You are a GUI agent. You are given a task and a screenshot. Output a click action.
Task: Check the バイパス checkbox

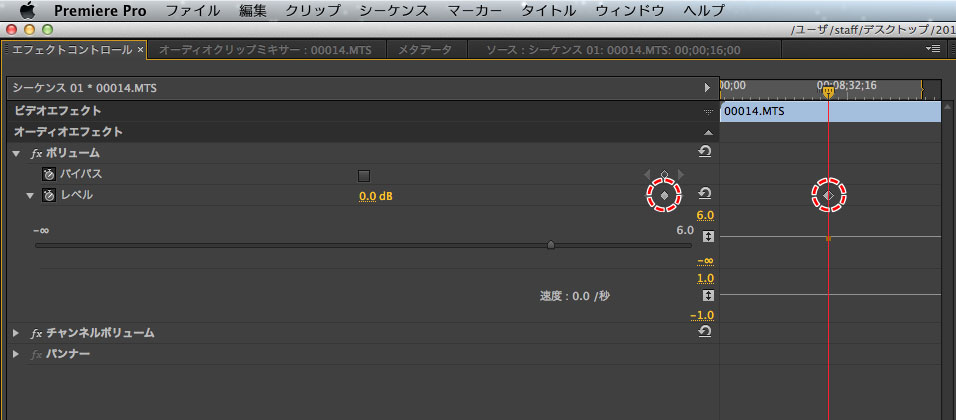click(x=364, y=176)
